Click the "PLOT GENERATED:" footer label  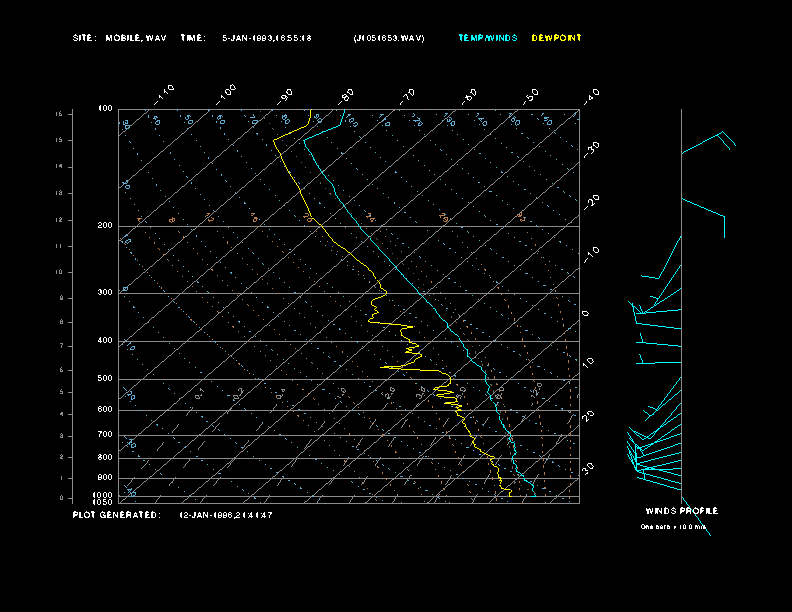pyautogui.click(x=117, y=515)
